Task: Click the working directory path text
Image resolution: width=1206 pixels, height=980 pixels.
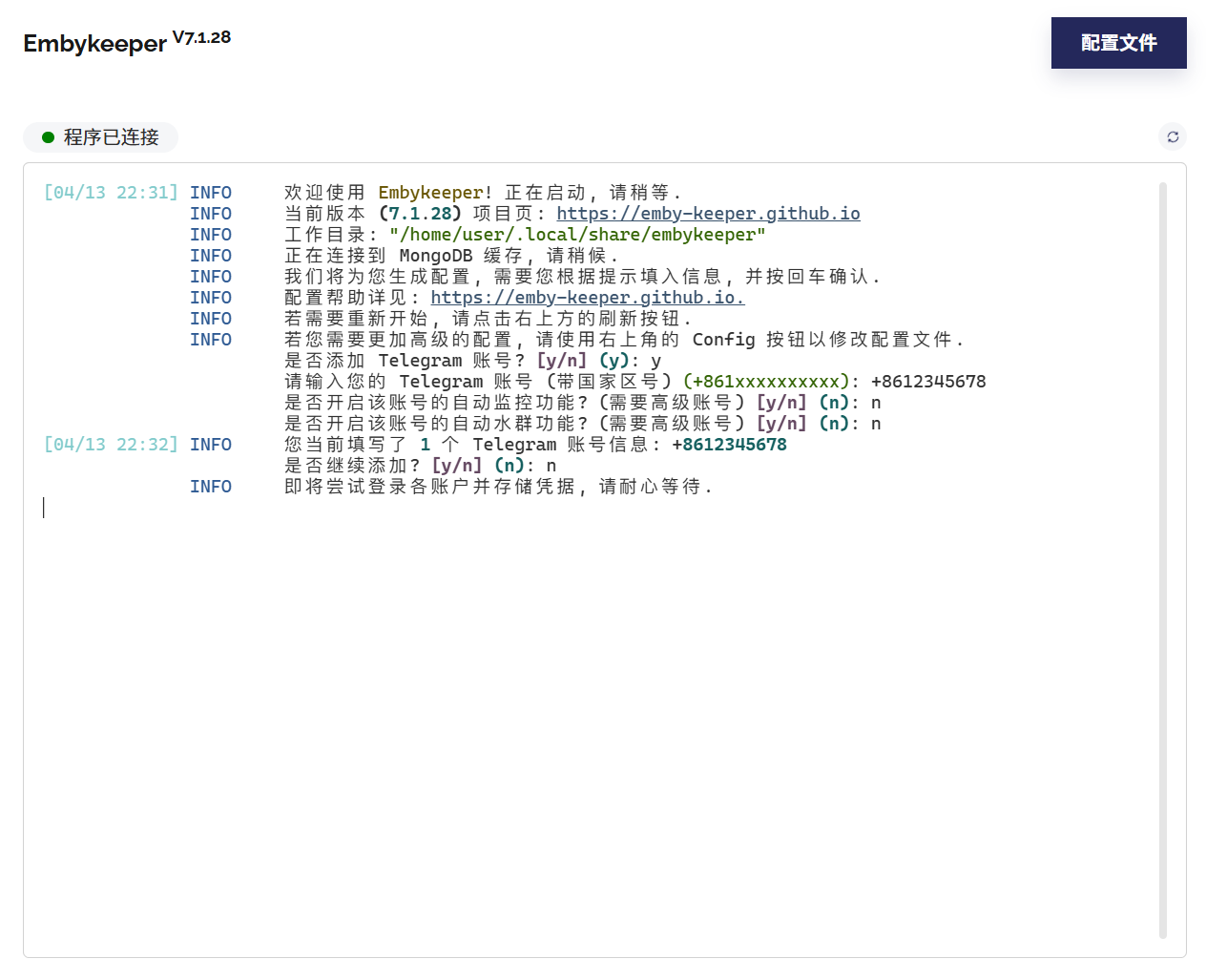Action: [577, 235]
